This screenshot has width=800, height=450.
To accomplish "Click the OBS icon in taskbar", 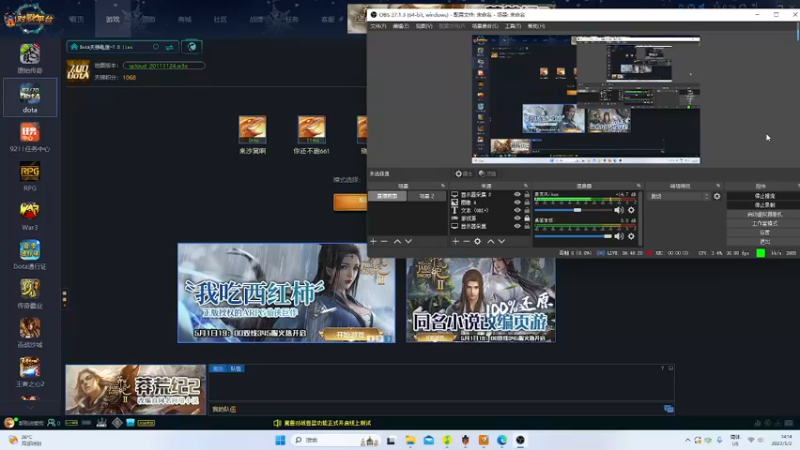I will [x=520, y=440].
